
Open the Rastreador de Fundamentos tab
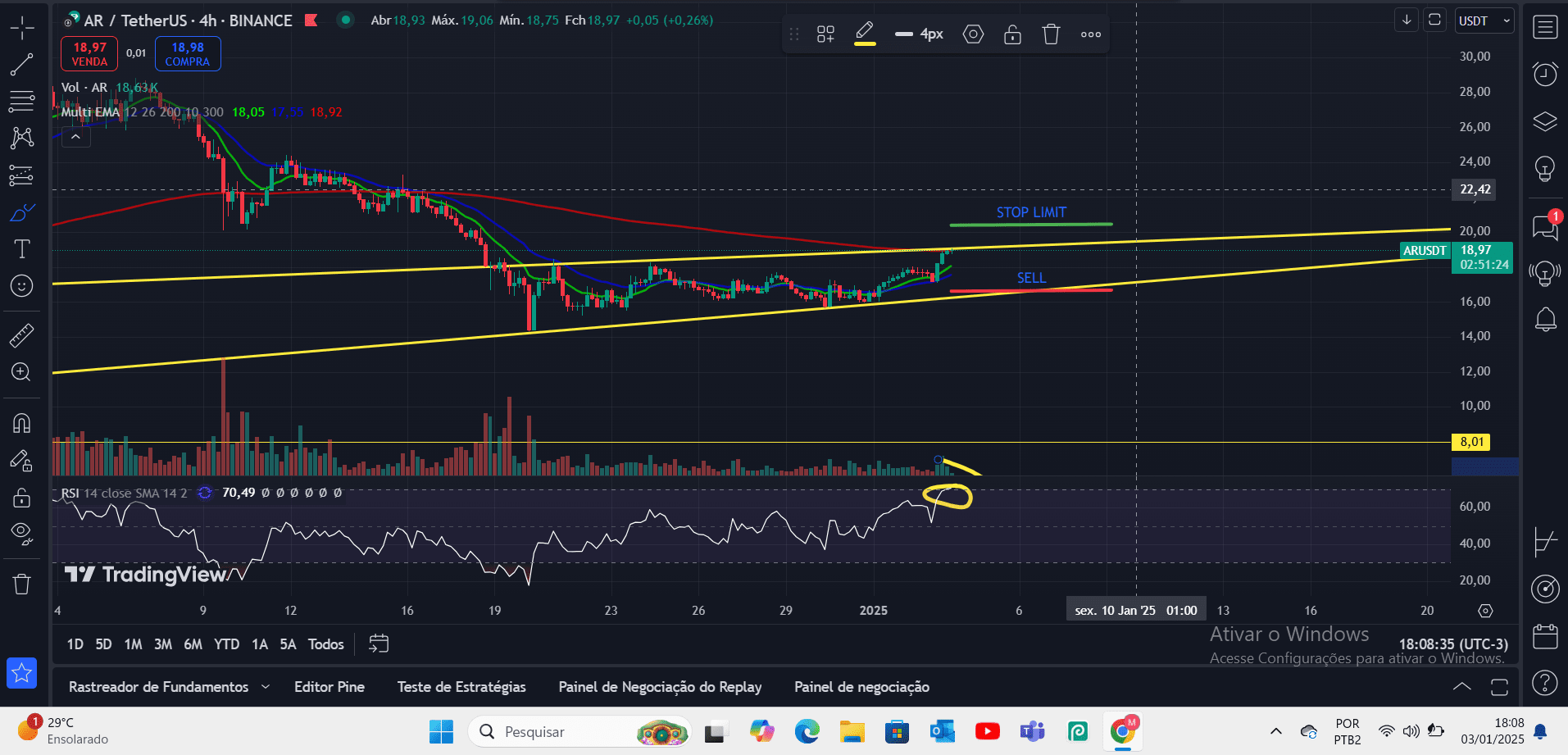pos(158,687)
